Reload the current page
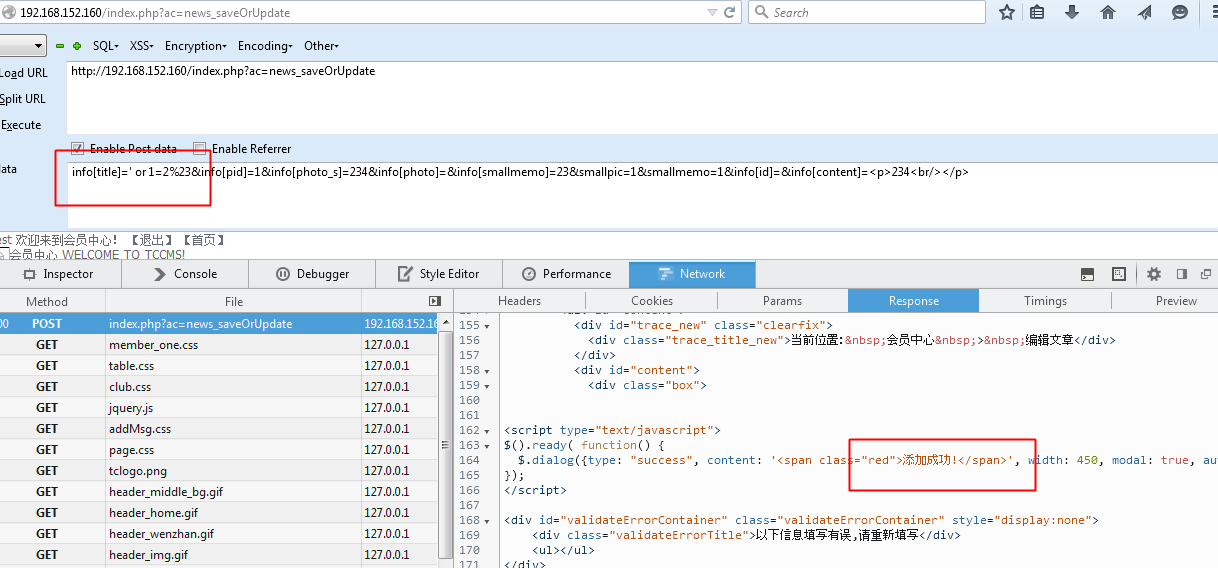Image resolution: width=1218 pixels, height=568 pixels. point(730,12)
